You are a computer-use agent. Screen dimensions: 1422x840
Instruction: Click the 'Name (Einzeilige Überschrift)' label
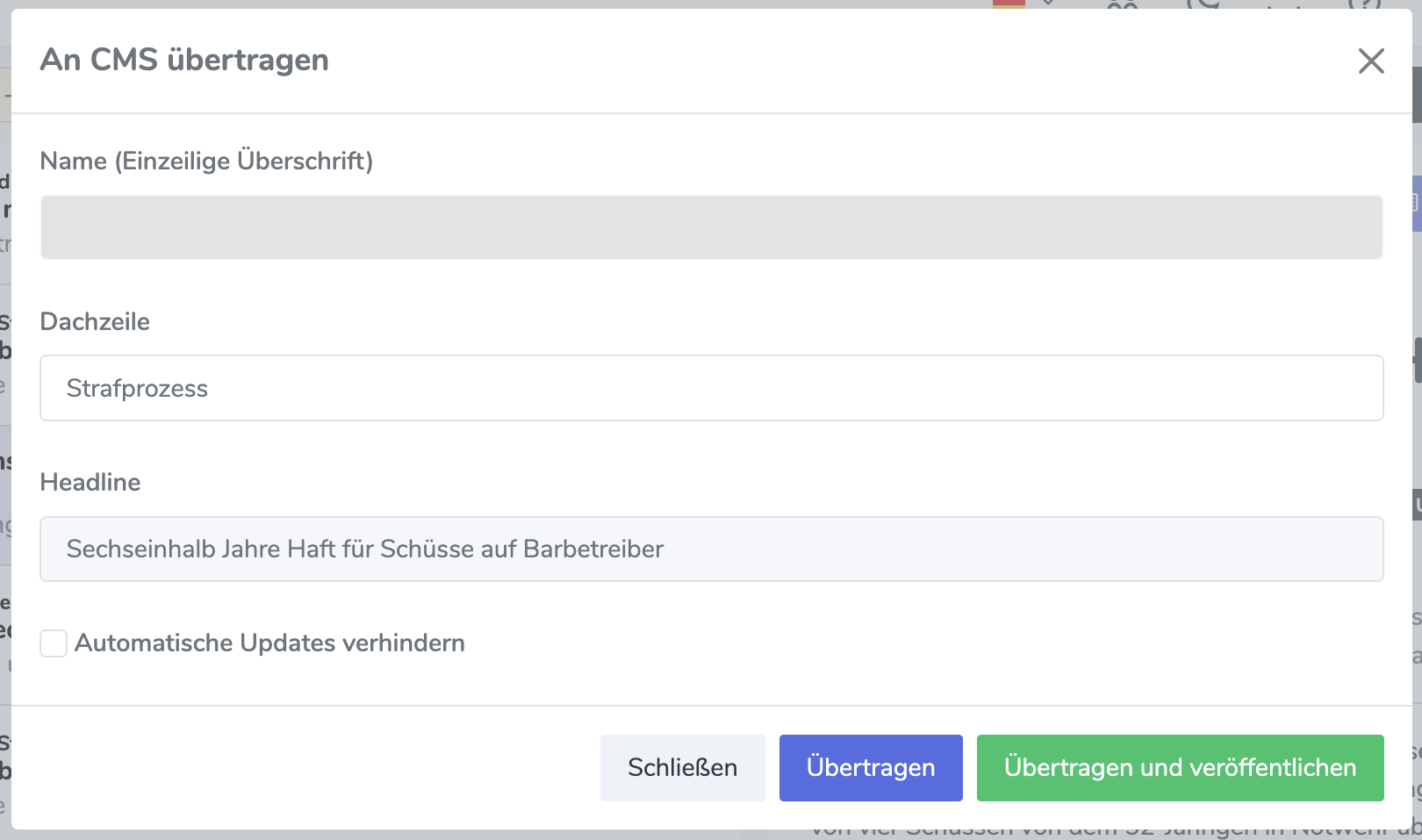coord(207,161)
